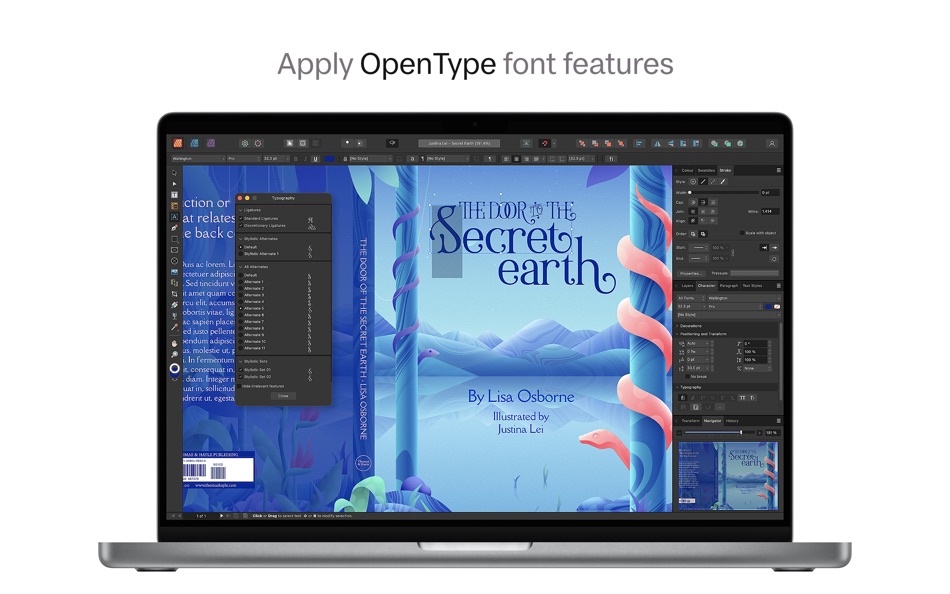Select Alternate 3 radio option

[x=241, y=295]
